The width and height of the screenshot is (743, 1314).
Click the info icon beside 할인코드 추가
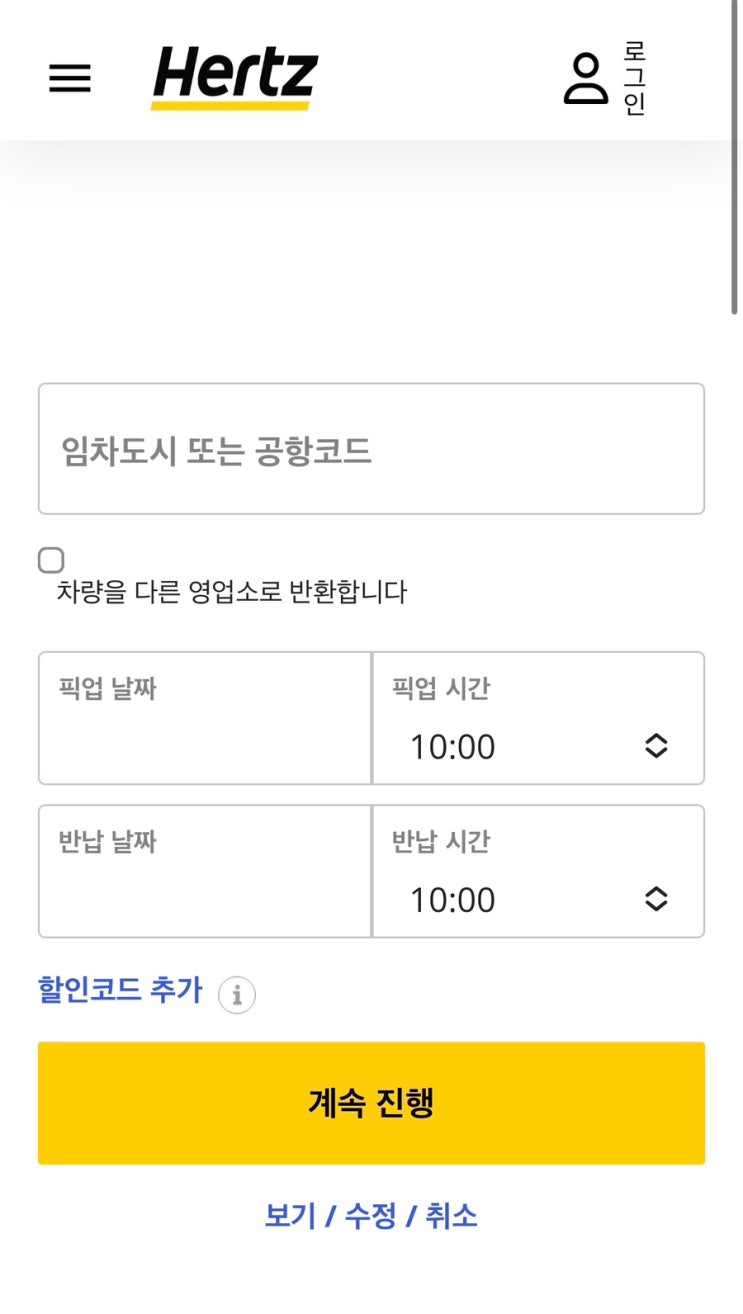pyautogui.click(x=237, y=995)
